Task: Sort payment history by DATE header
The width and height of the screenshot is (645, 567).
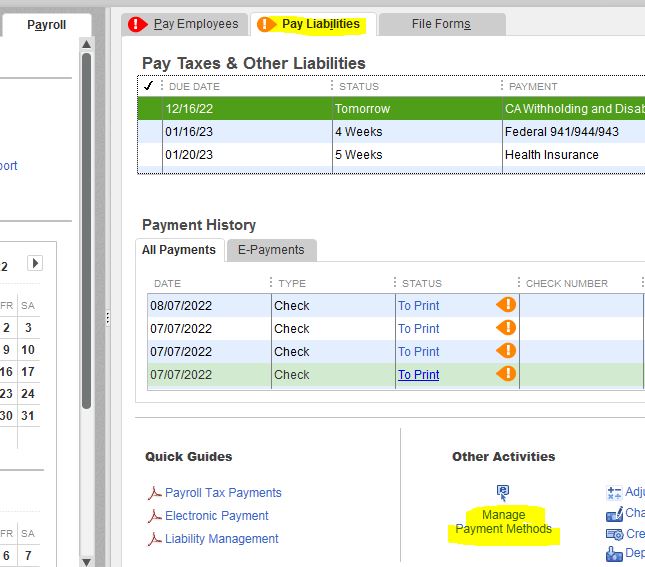Action: [167, 284]
